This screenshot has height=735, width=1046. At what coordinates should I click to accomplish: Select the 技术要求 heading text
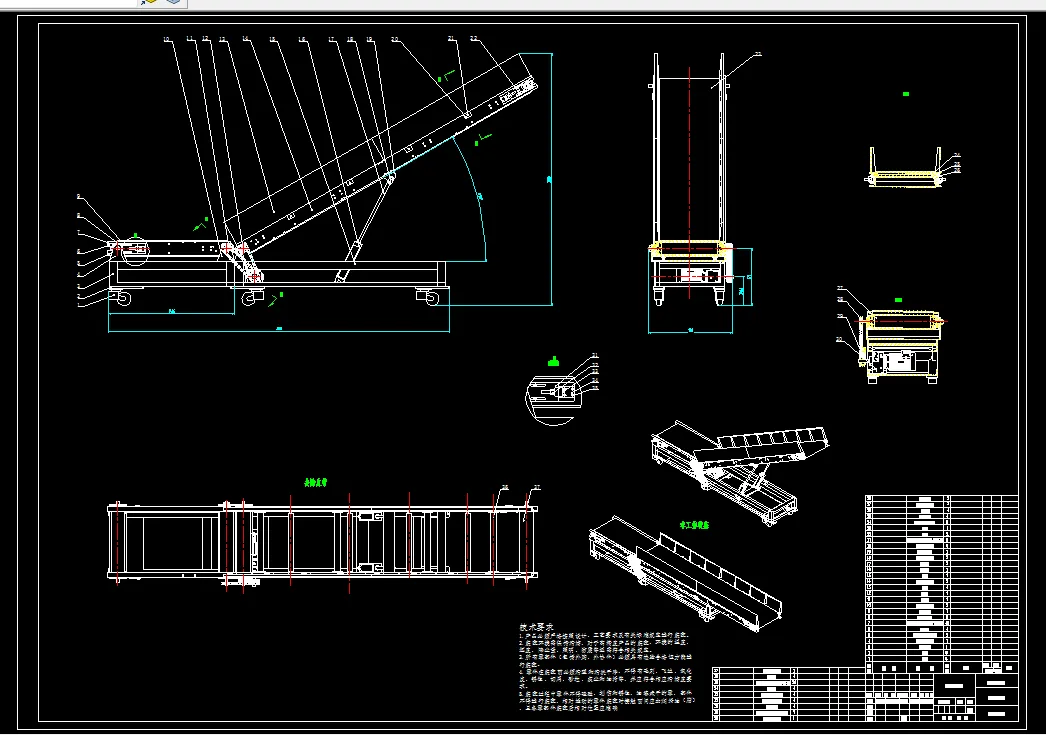tap(536, 627)
